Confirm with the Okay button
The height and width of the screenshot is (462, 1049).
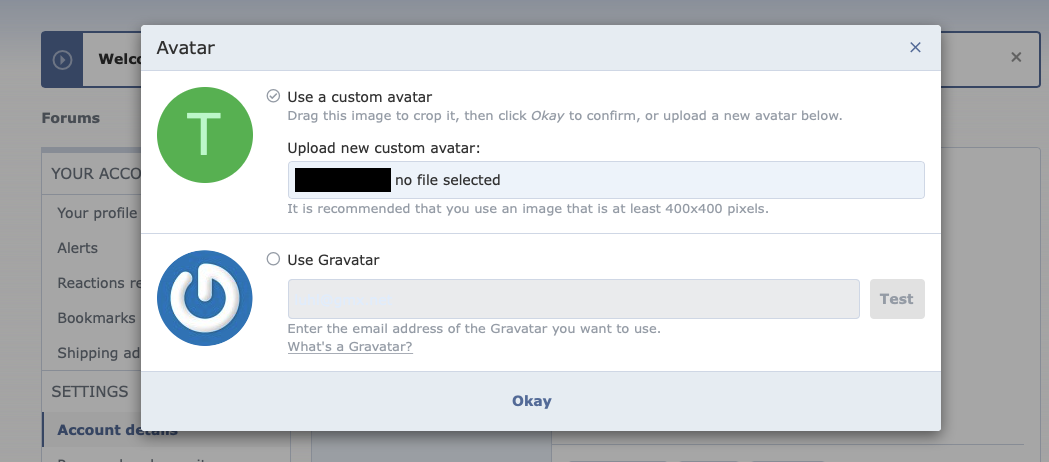531,401
